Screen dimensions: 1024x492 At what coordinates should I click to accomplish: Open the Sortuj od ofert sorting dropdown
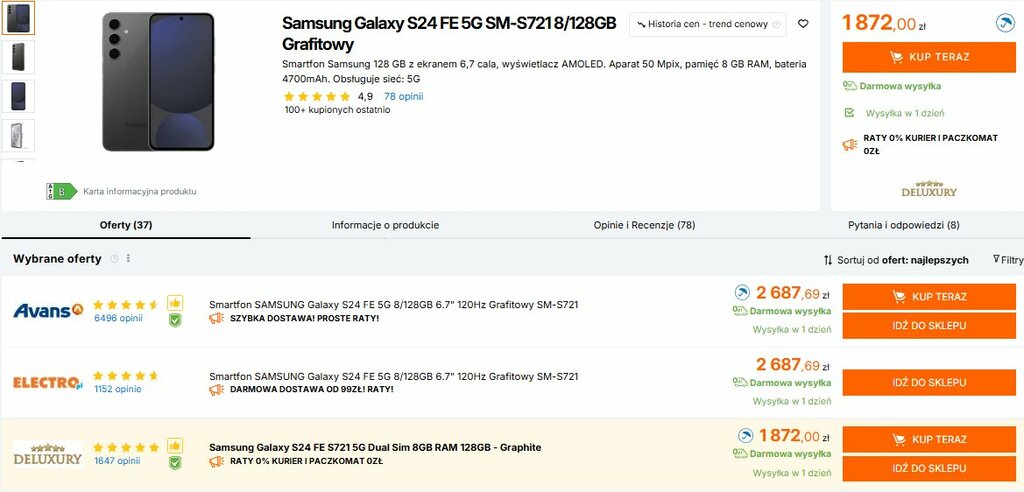[x=895, y=260]
